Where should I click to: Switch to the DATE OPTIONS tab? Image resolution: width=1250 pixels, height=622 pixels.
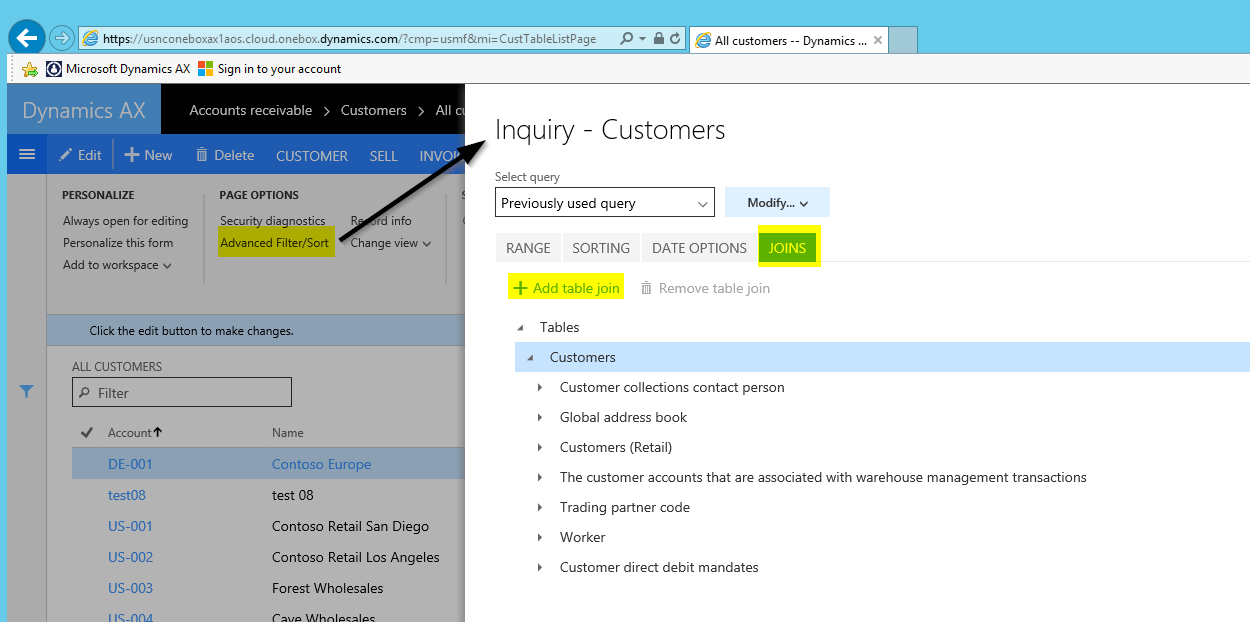699,248
